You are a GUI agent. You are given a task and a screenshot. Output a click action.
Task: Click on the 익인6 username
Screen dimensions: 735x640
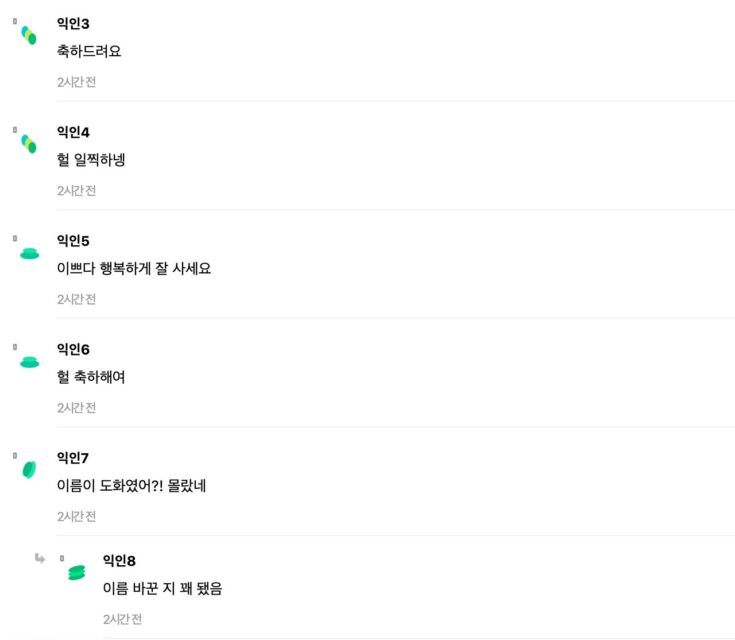coord(73,349)
